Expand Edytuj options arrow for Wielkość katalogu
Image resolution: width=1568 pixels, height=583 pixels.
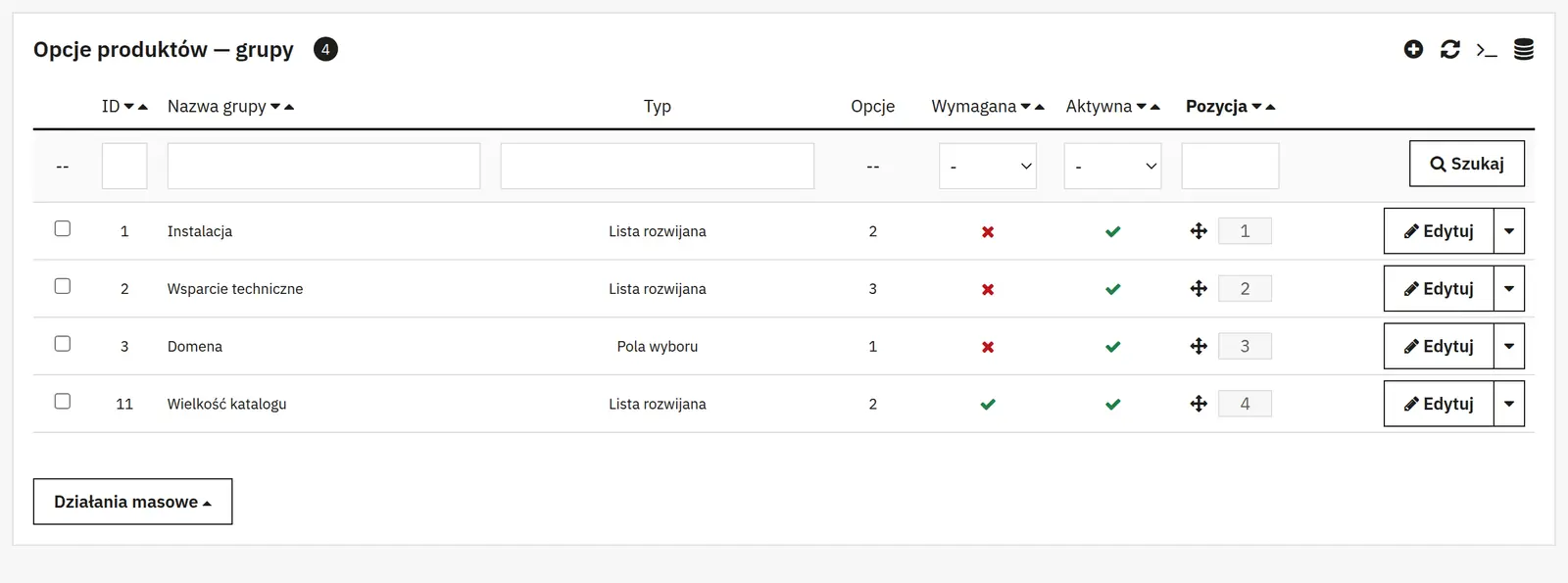1509,404
